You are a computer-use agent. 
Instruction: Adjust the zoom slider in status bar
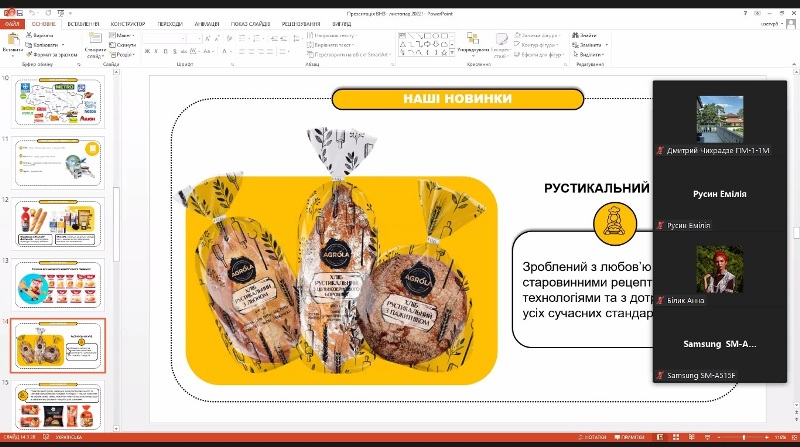[x=745, y=439]
